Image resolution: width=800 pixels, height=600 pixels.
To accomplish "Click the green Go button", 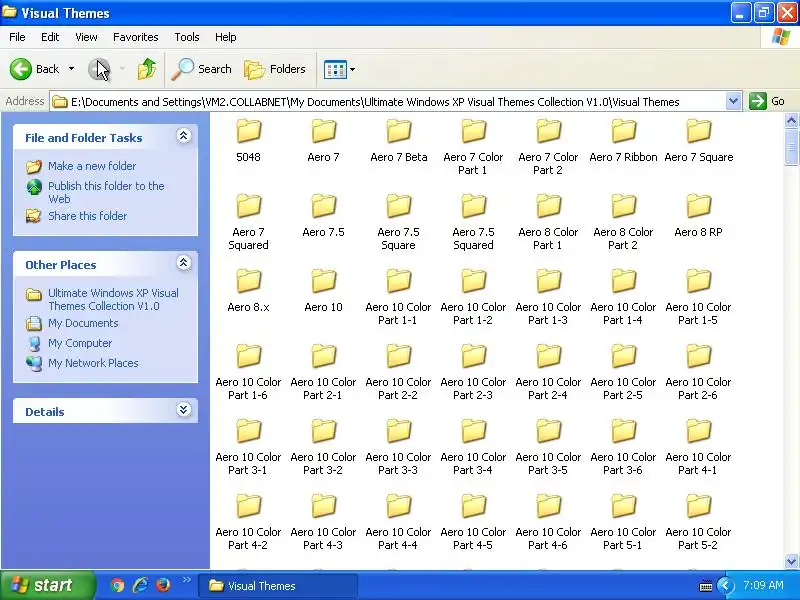I will [x=767, y=101].
